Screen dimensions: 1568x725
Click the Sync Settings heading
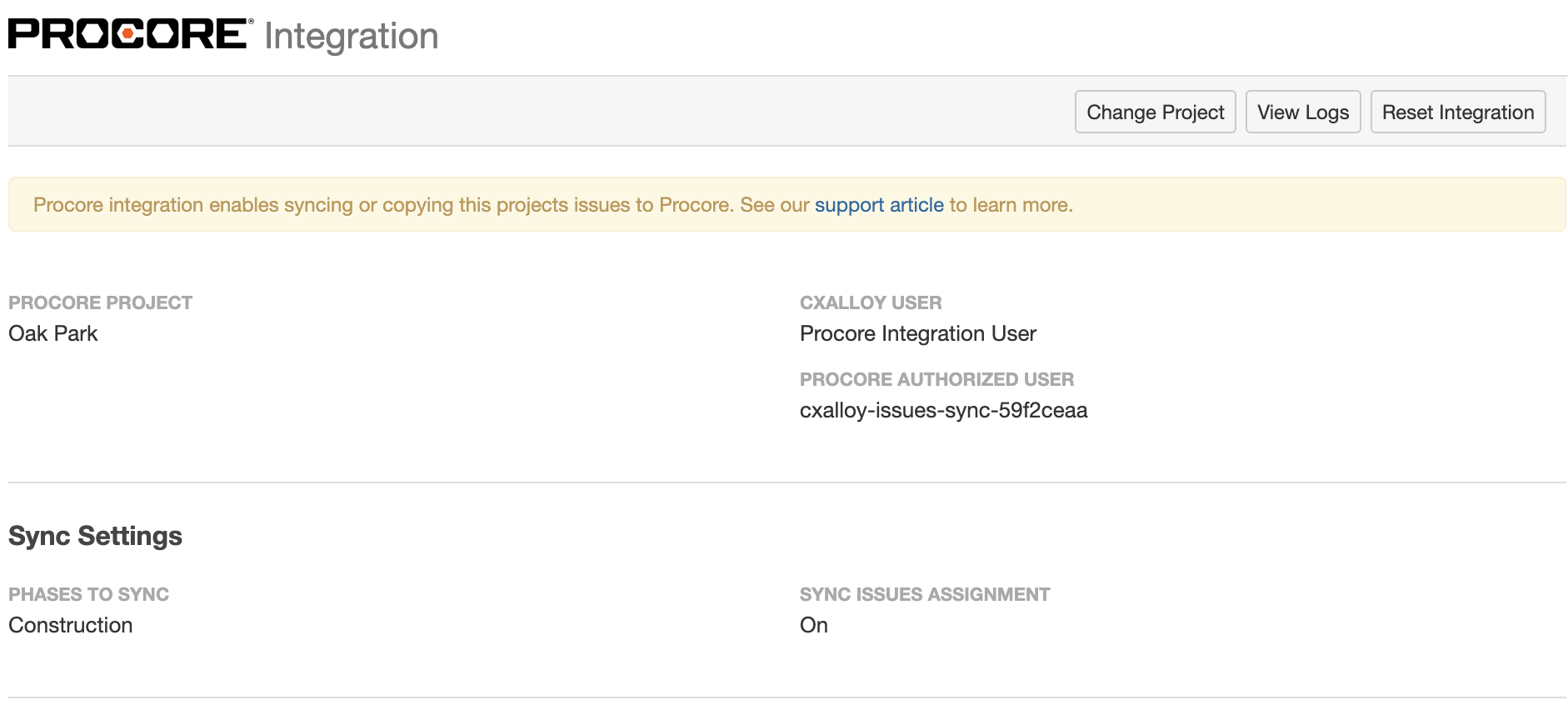(x=95, y=536)
